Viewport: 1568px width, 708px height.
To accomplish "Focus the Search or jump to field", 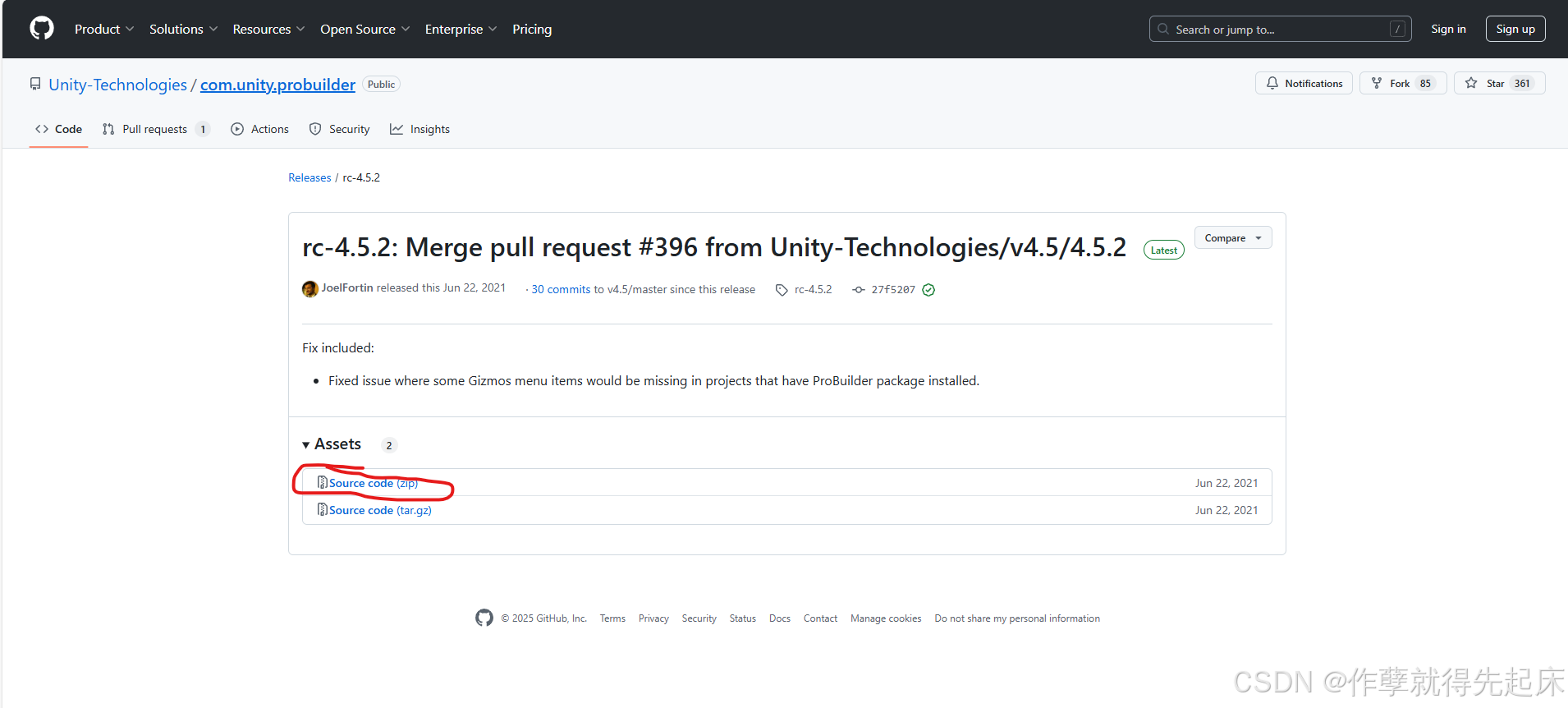I will pos(1280,29).
